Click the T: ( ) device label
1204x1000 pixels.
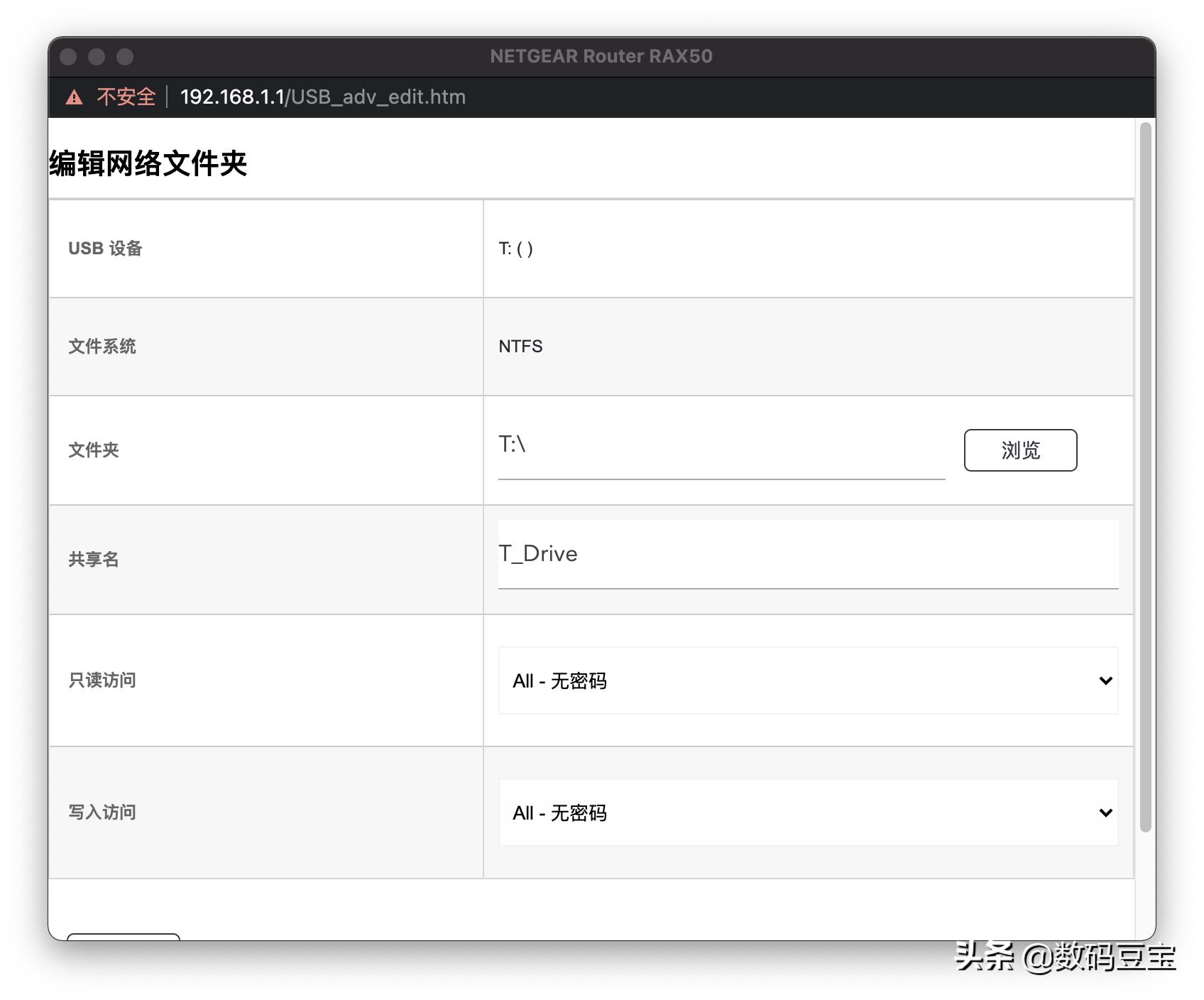515,249
